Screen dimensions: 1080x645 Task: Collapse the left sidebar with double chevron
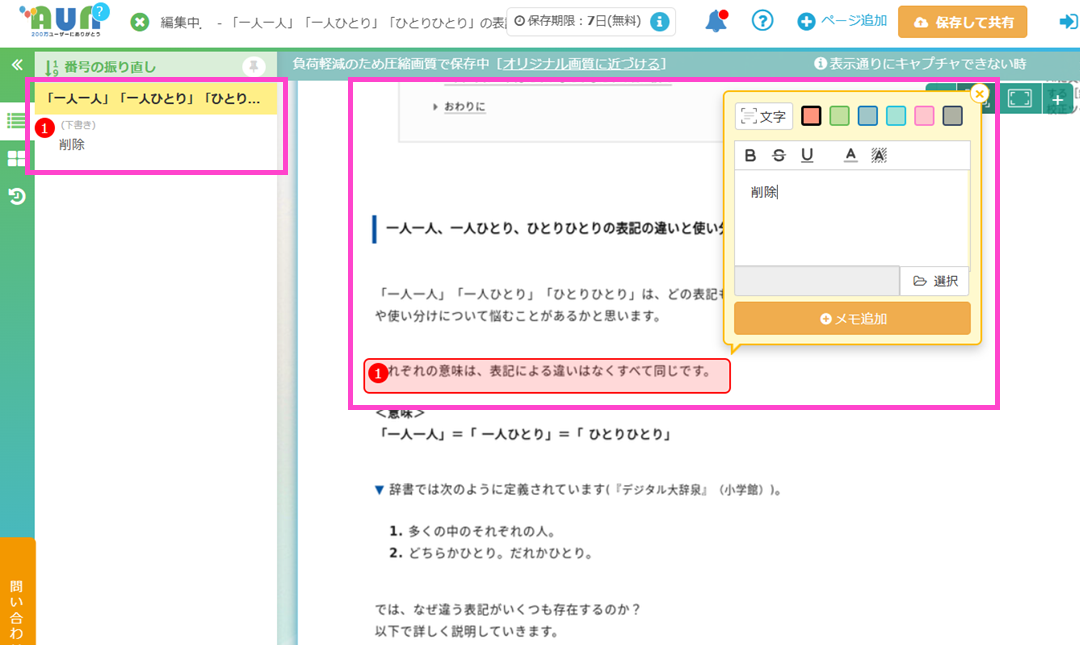point(17,64)
